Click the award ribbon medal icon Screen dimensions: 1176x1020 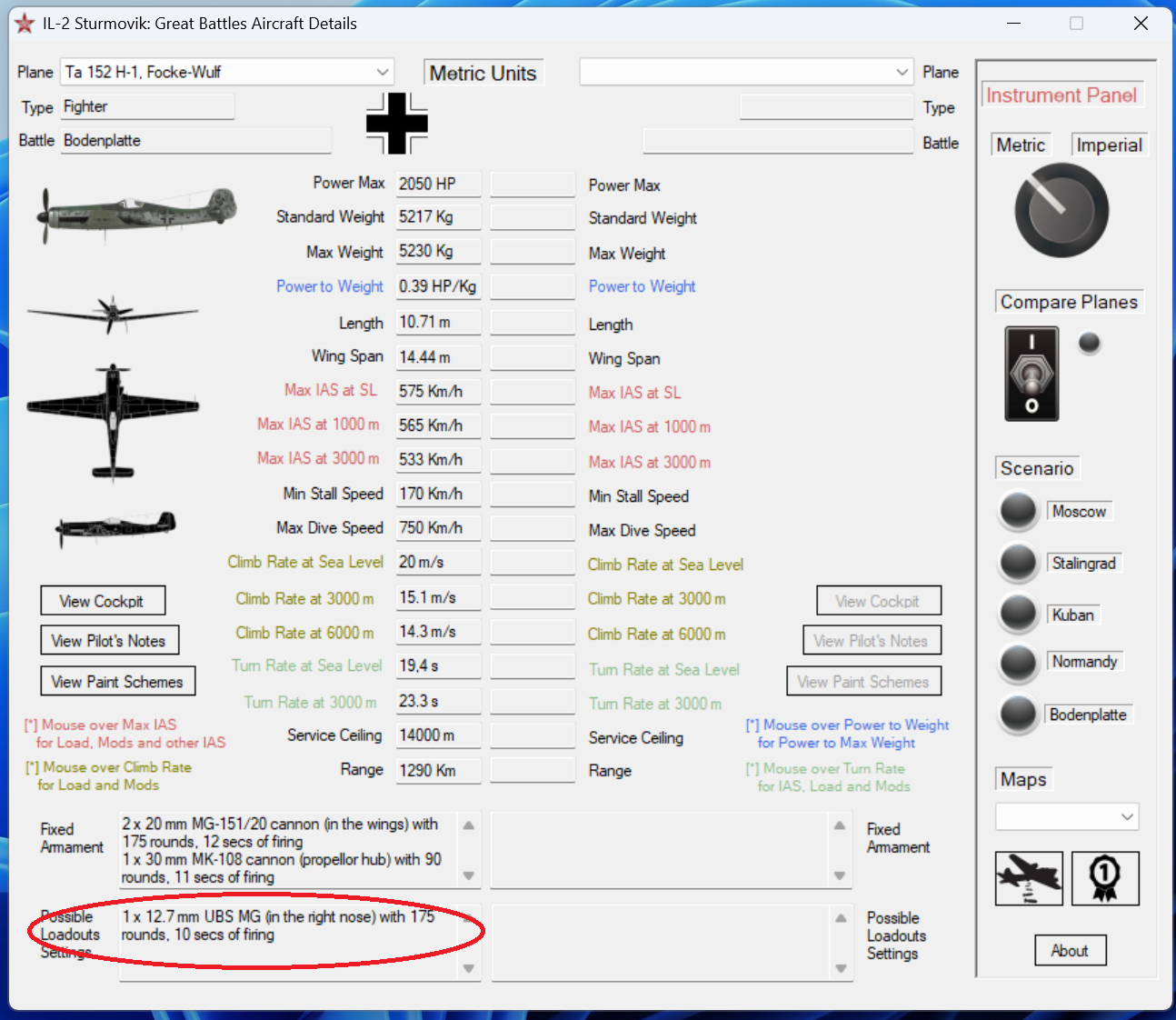[x=1105, y=878]
